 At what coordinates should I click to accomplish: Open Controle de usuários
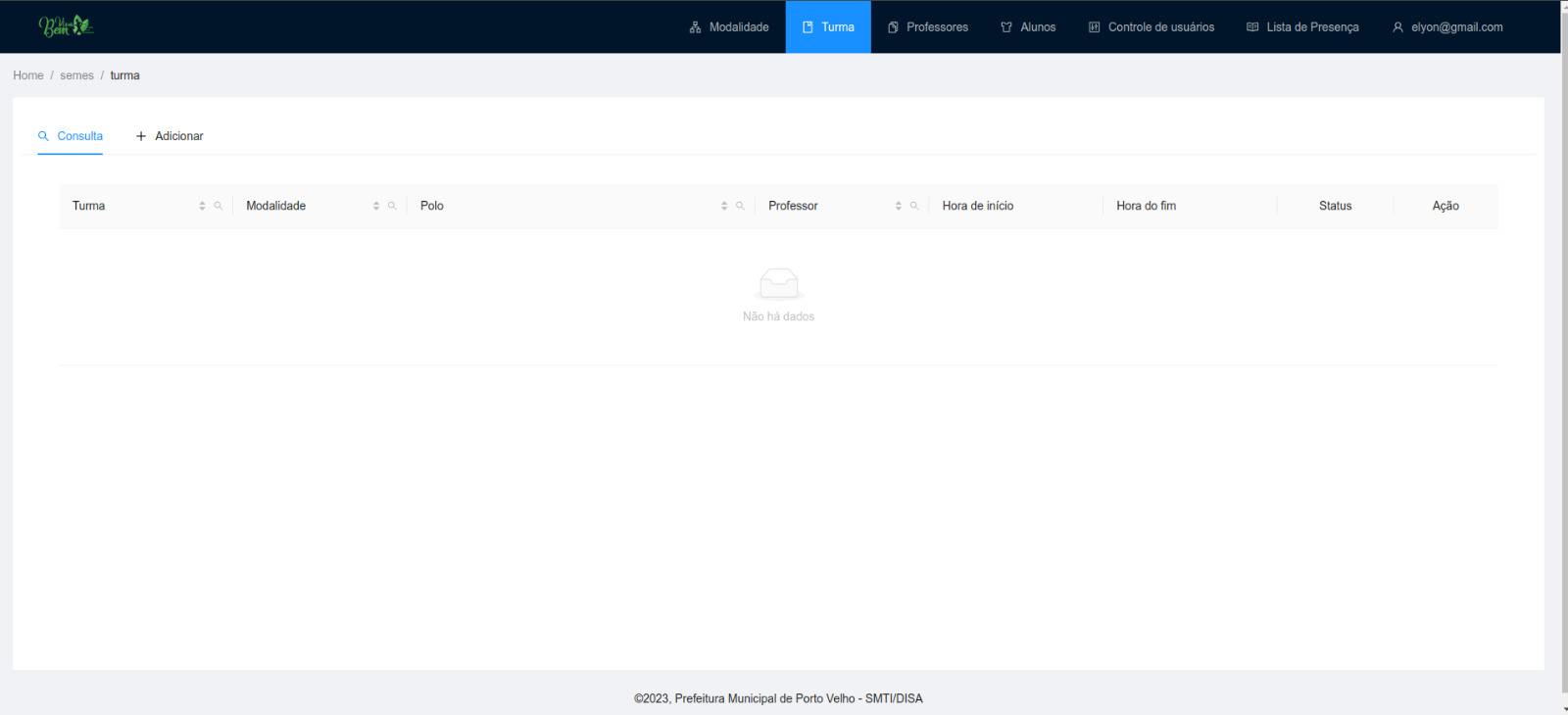point(1151,27)
